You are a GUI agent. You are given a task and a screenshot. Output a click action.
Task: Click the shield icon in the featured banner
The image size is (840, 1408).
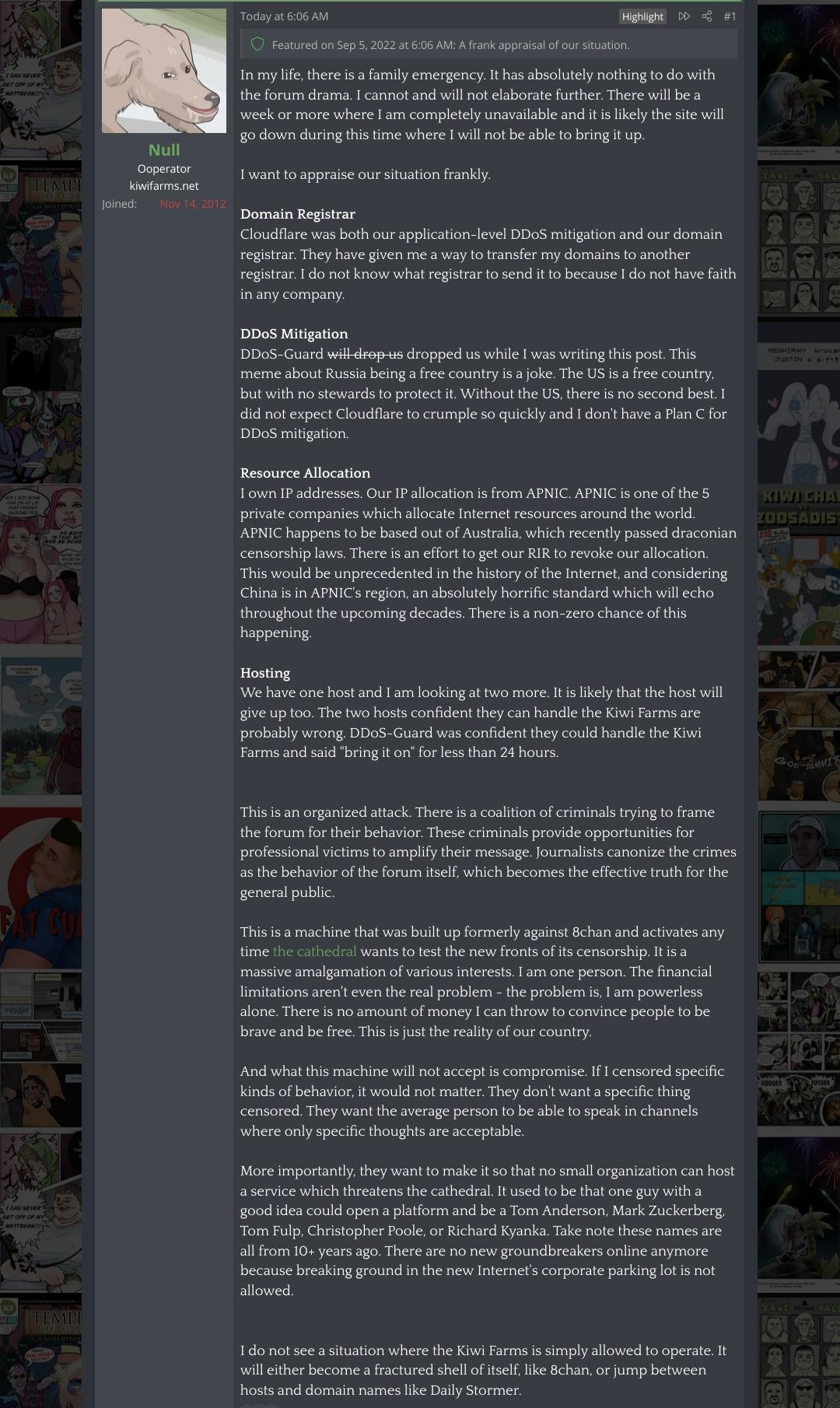(x=257, y=44)
